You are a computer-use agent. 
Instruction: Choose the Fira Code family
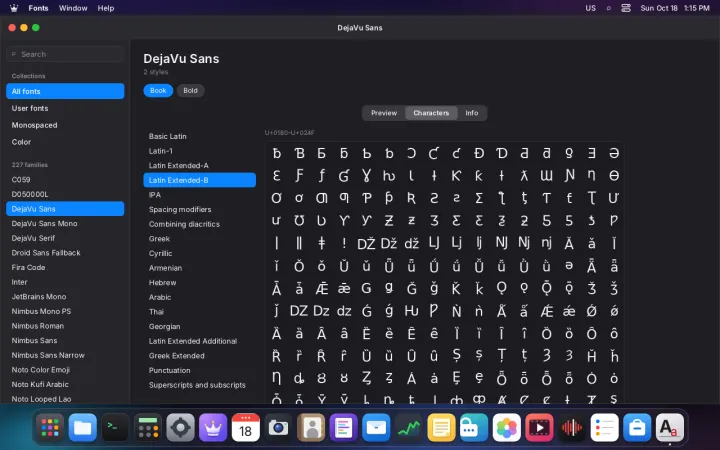point(65,267)
